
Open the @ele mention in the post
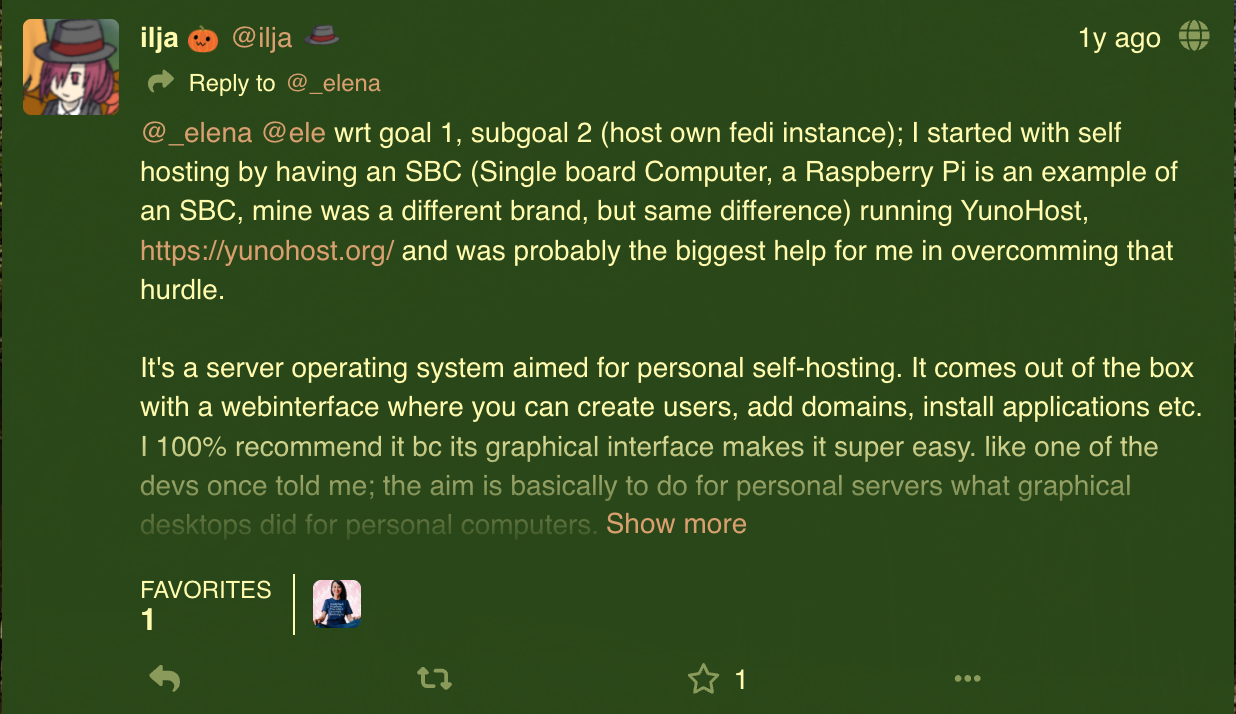pos(294,134)
